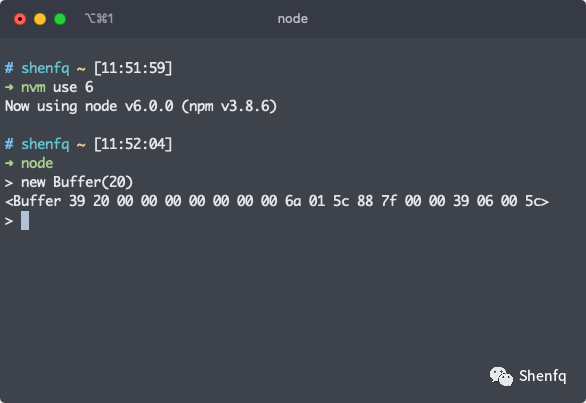Image resolution: width=586 pixels, height=403 pixels.
Task: Click the '6a' byte in Buffer output
Action: pos(293,201)
